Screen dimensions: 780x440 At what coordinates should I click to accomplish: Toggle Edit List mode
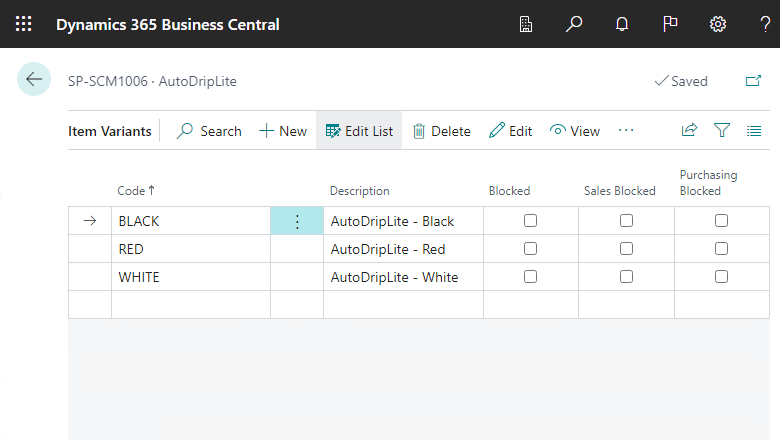click(x=359, y=131)
